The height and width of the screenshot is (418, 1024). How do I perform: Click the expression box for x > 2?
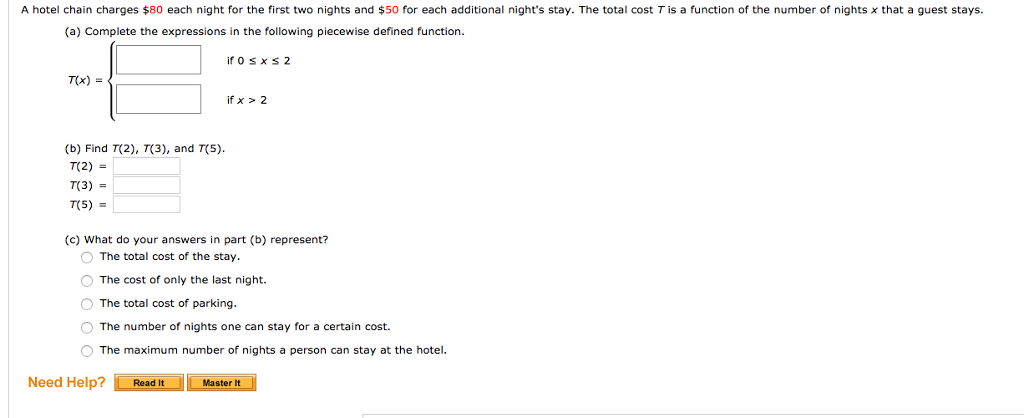click(158, 100)
